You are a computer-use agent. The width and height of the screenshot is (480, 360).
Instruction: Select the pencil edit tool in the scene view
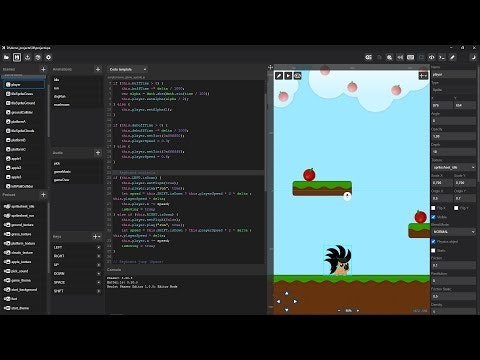click(x=279, y=76)
